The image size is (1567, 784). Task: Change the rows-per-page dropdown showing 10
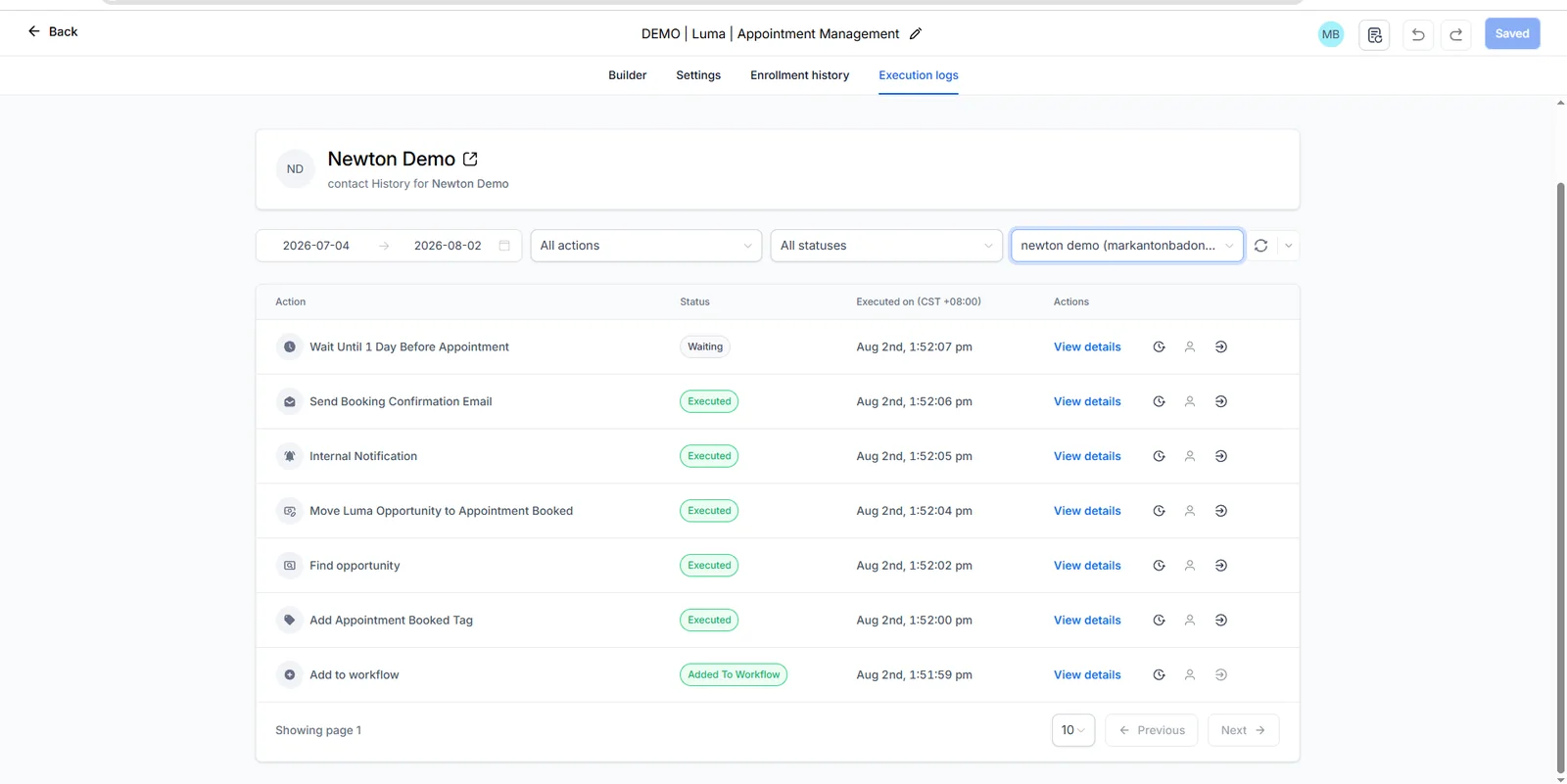point(1073,731)
